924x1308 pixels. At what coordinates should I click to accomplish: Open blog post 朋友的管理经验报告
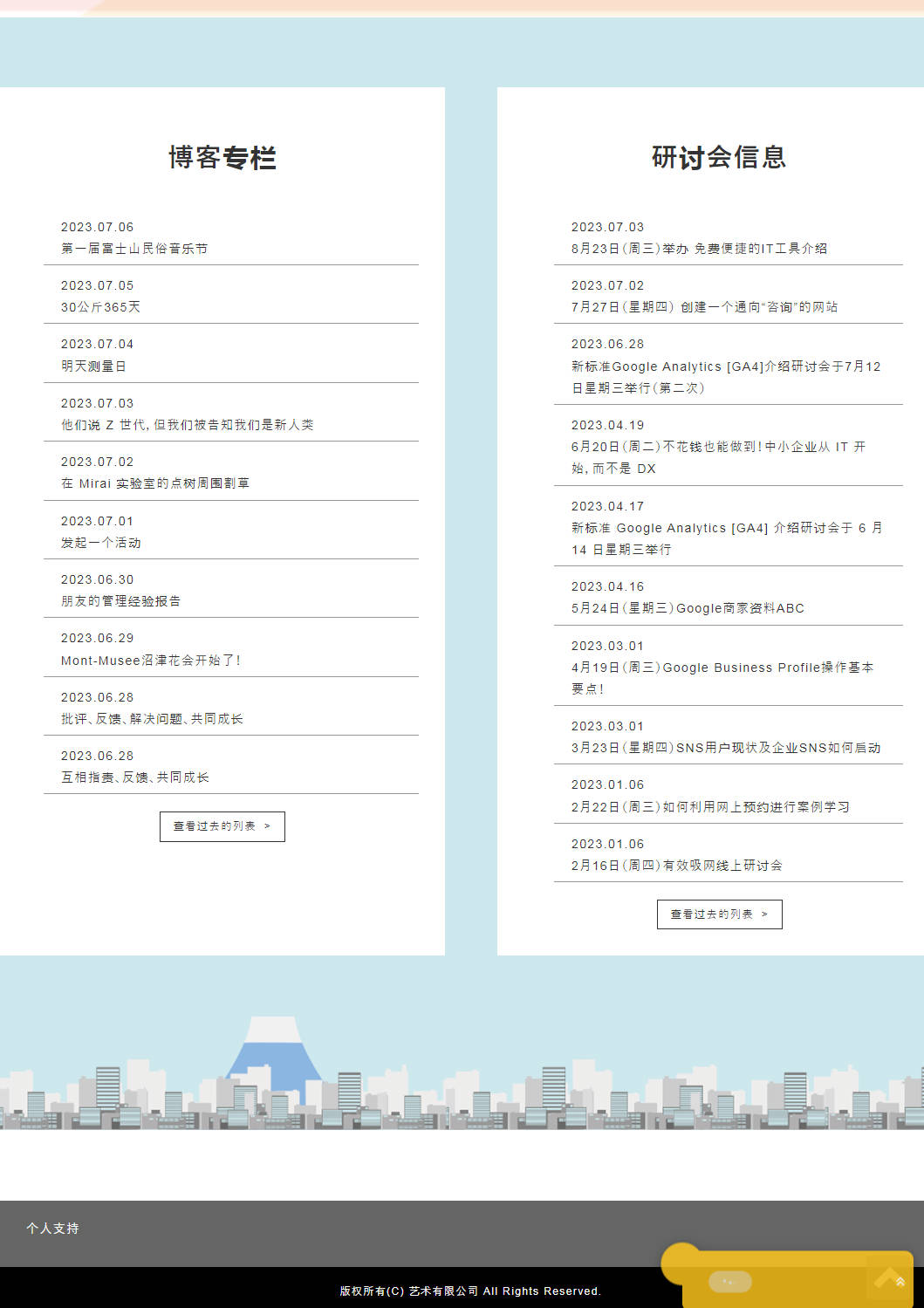[x=120, y=601]
